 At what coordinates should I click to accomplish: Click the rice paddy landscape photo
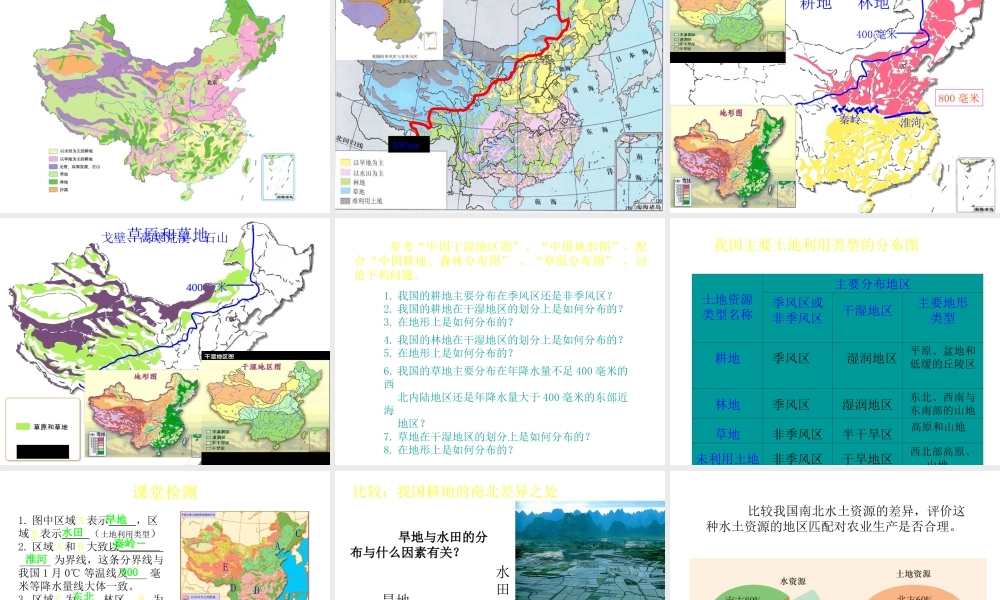pos(590,550)
